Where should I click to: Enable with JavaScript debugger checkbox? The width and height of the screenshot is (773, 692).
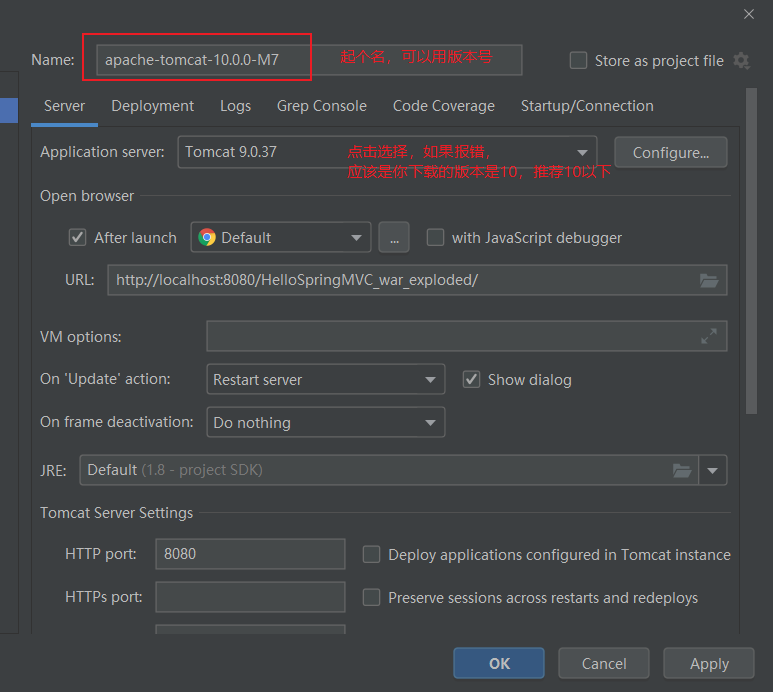pyautogui.click(x=435, y=237)
